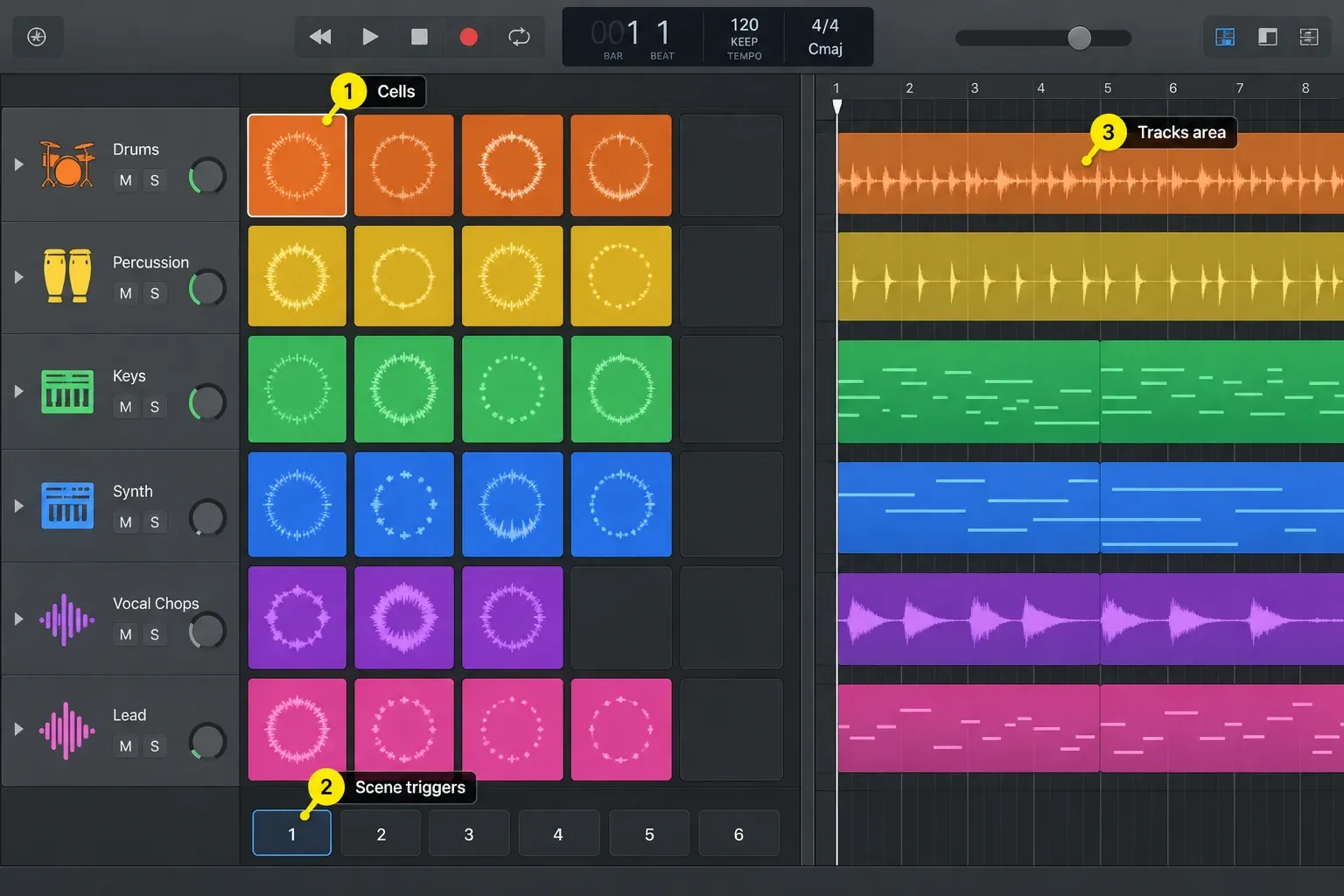Open the 4/4 Cmaj signature and key display
Viewport: 1344px width, 896px height.
point(825,37)
